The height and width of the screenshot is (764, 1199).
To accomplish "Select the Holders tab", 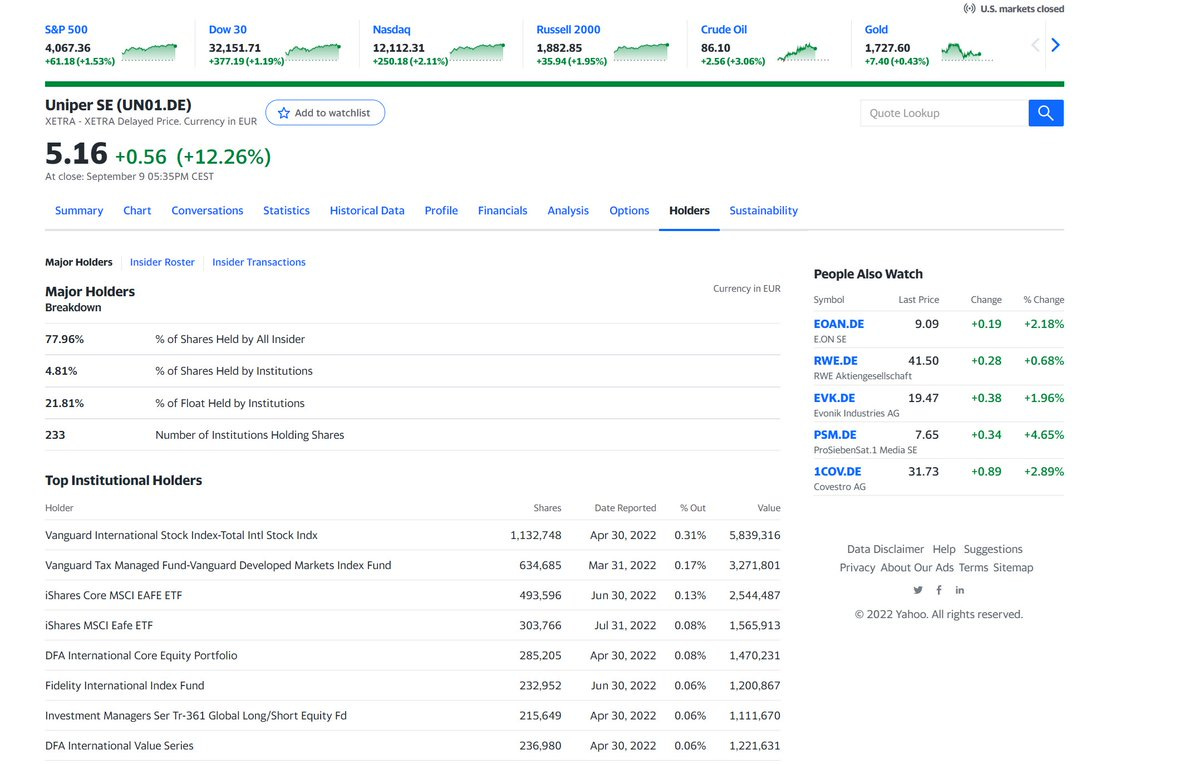I will pos(689,210).
